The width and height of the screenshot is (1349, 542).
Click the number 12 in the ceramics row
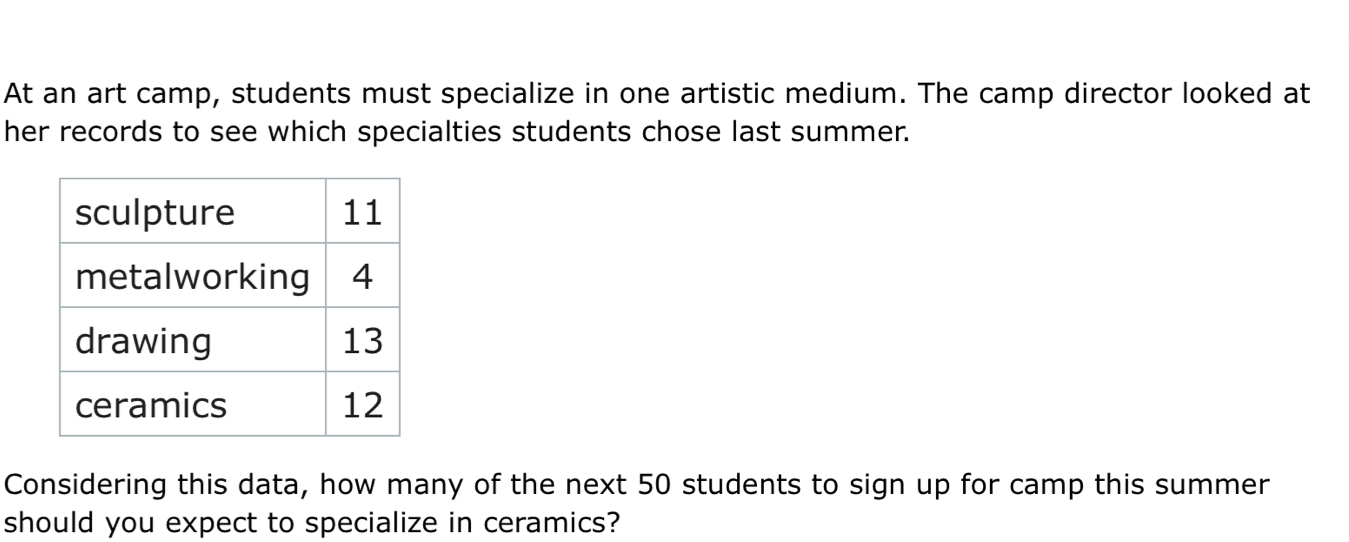[x=362, y=406]
